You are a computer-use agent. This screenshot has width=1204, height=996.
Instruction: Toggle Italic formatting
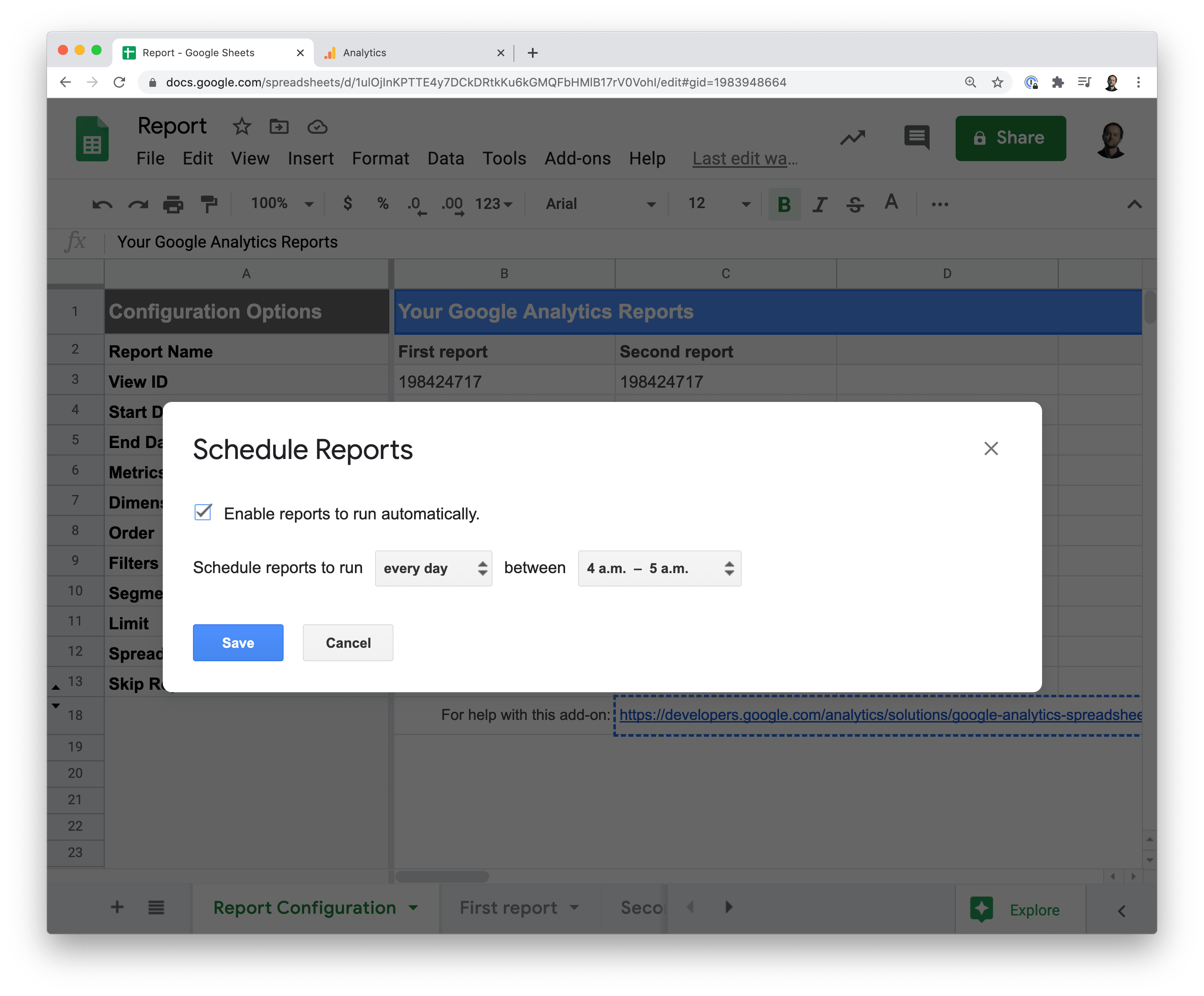click(820, 204)
